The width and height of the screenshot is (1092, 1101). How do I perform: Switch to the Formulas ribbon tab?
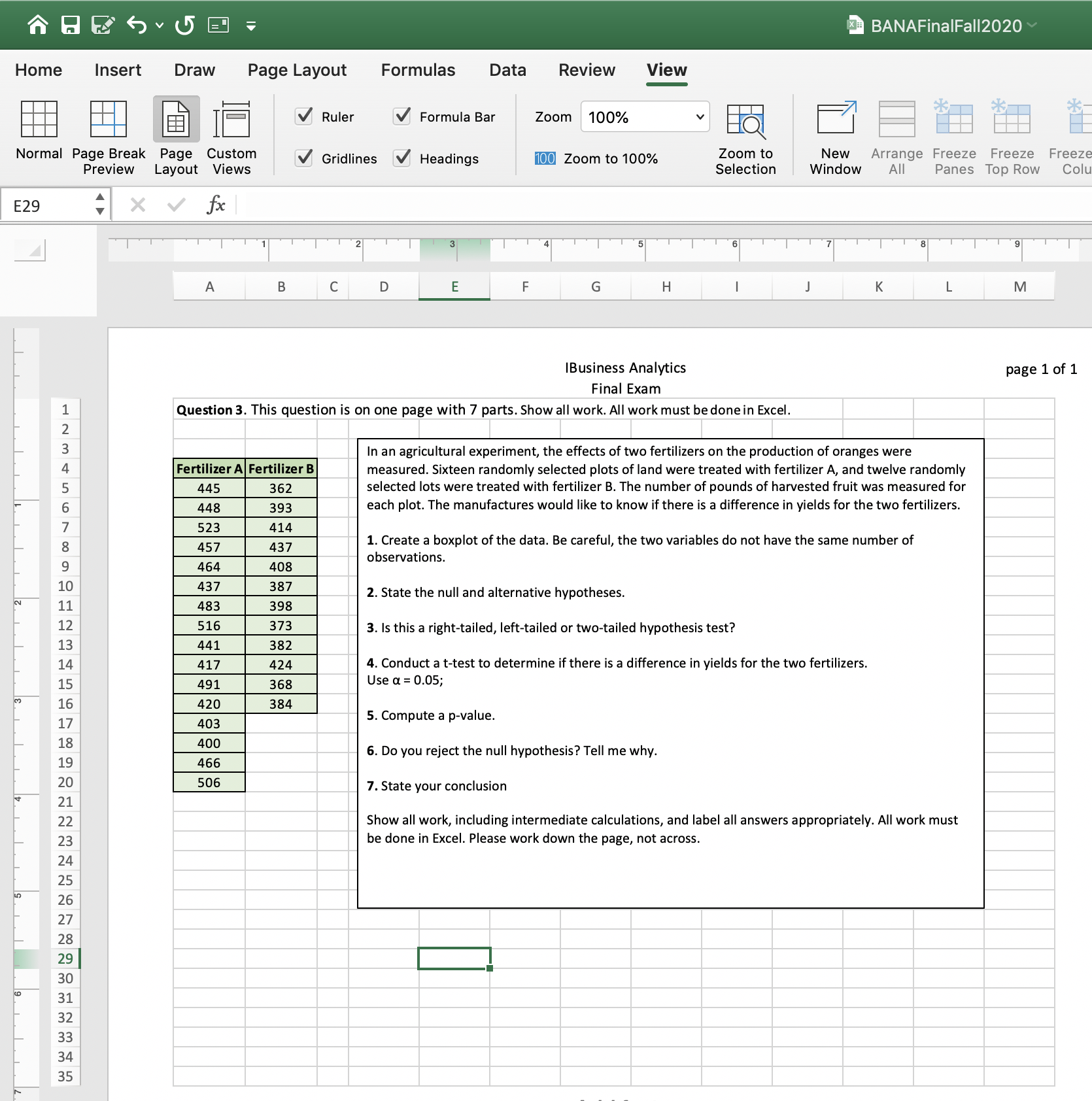click(418, 70)
